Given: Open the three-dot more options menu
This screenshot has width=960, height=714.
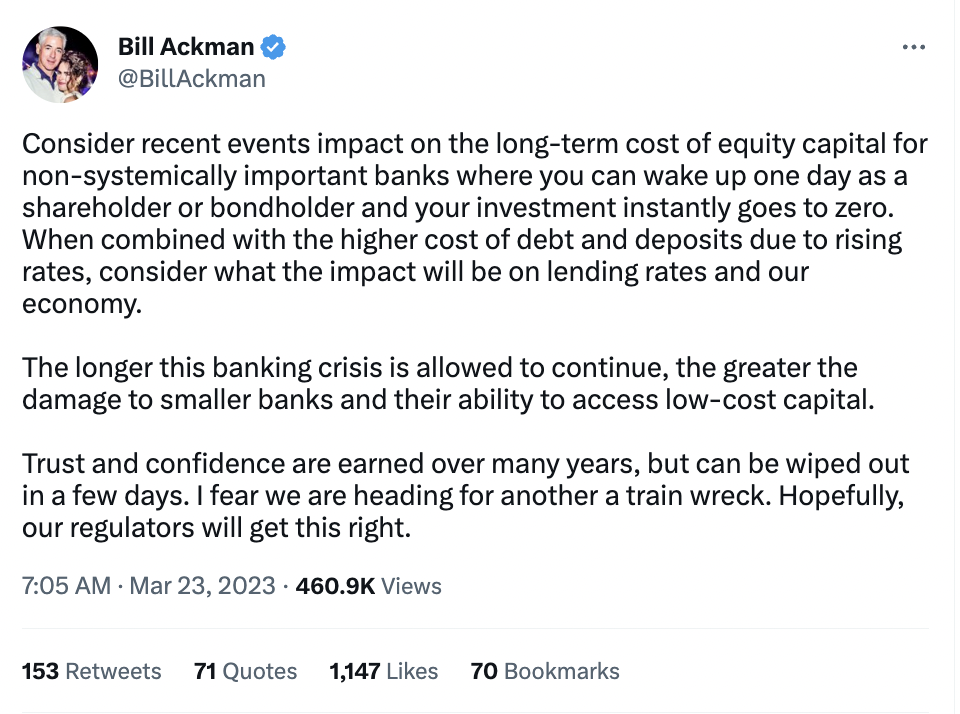Looking at the screenshot, I should [913, 47].
